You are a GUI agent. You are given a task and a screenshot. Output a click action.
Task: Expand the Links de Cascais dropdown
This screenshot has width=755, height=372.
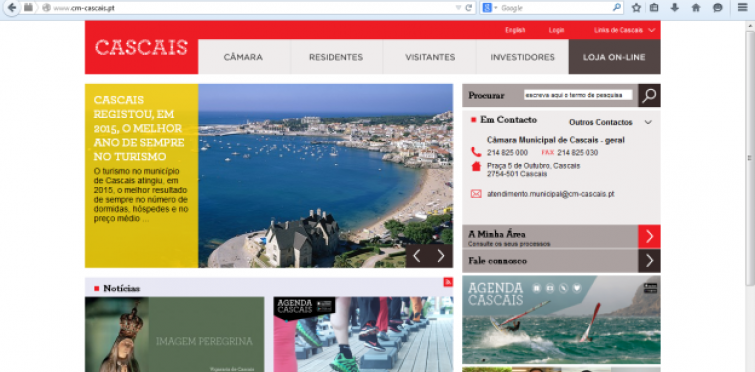(x=625, y=30)
